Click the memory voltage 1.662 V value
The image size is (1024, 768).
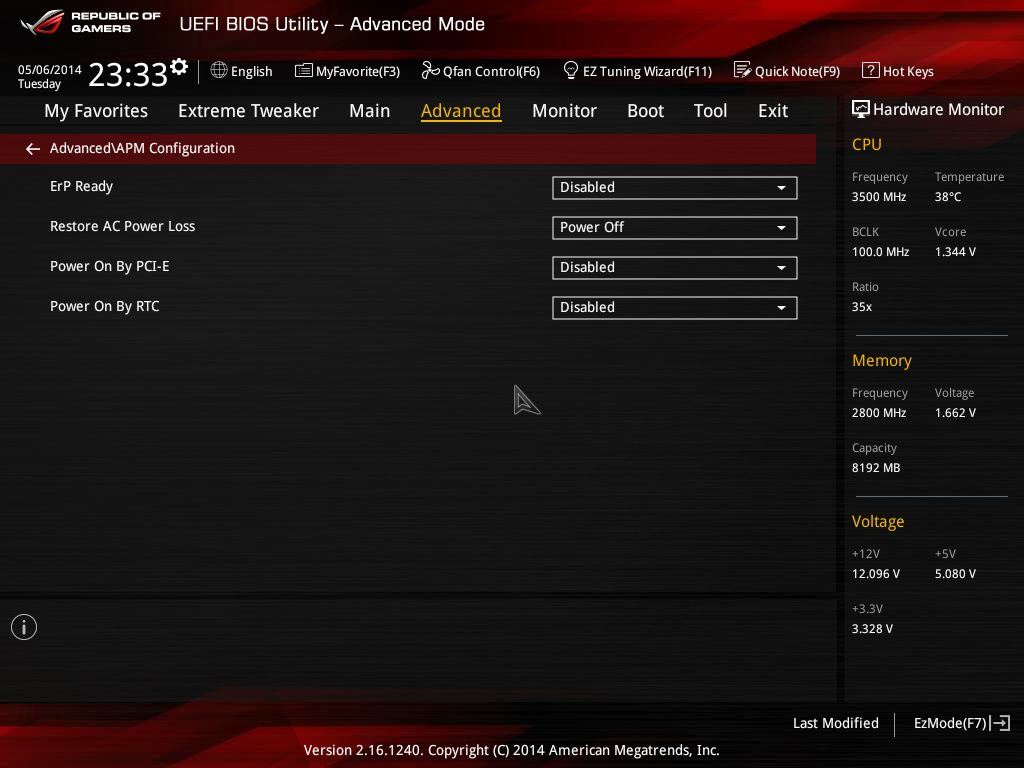pos(955,413)
